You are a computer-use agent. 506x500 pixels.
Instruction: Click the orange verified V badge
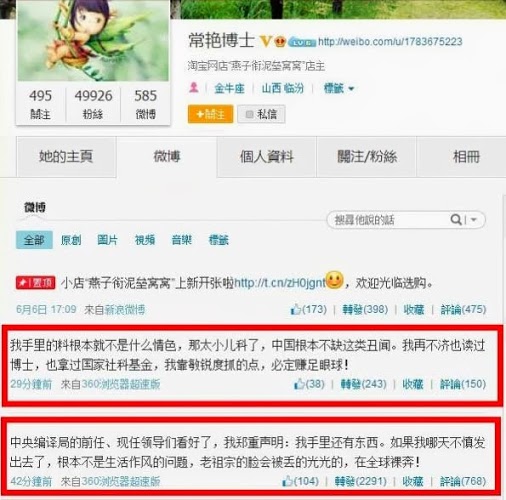tap(265, 41)
